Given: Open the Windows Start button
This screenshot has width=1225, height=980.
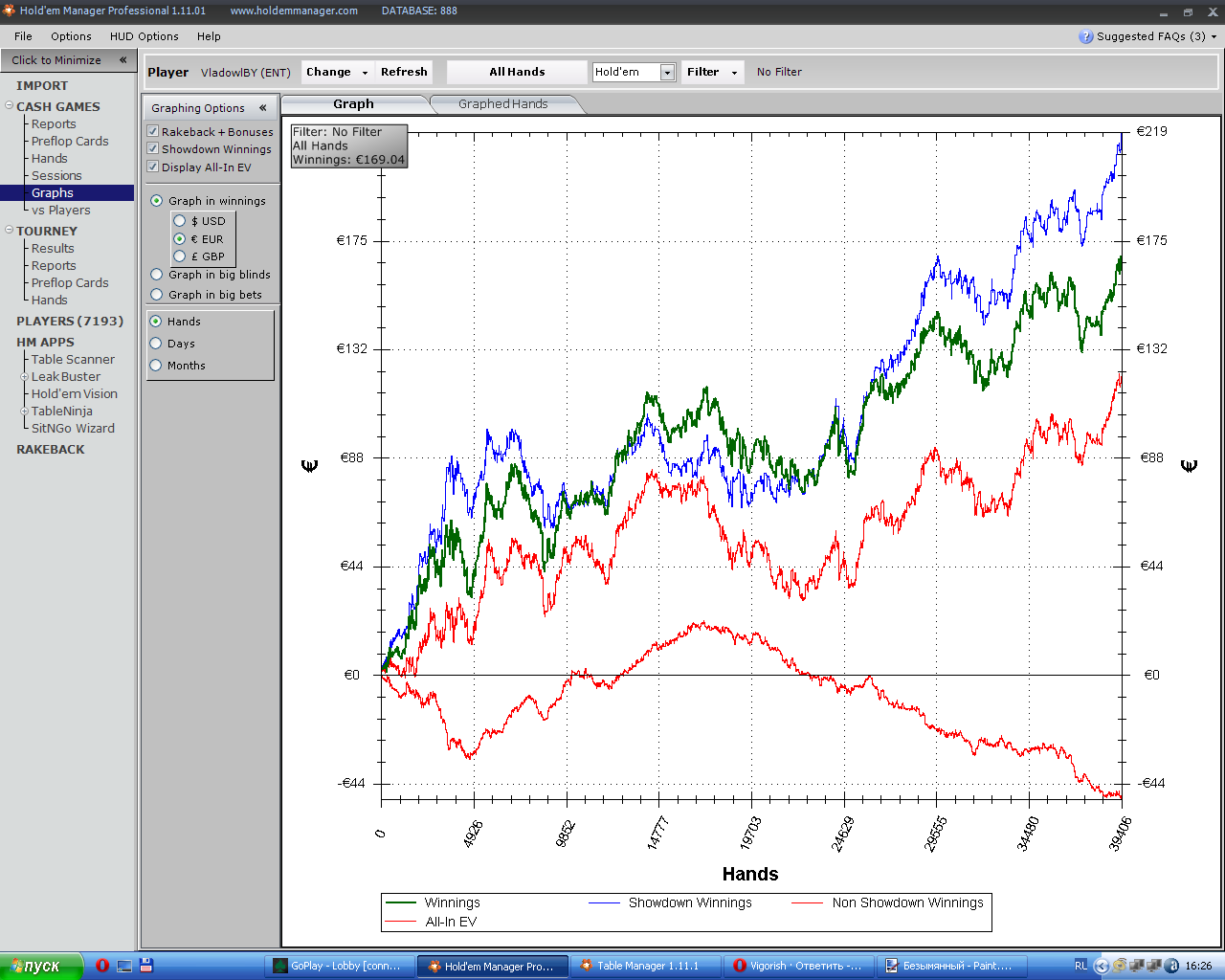Looking at the screenshot, I should point(38,966).
